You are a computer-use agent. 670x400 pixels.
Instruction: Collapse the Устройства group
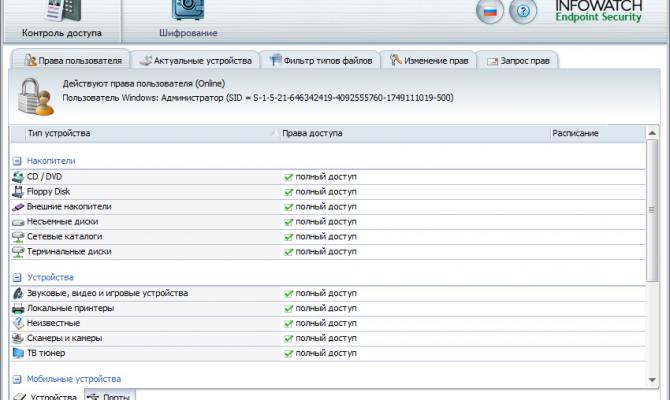click(x=17, y=278)
